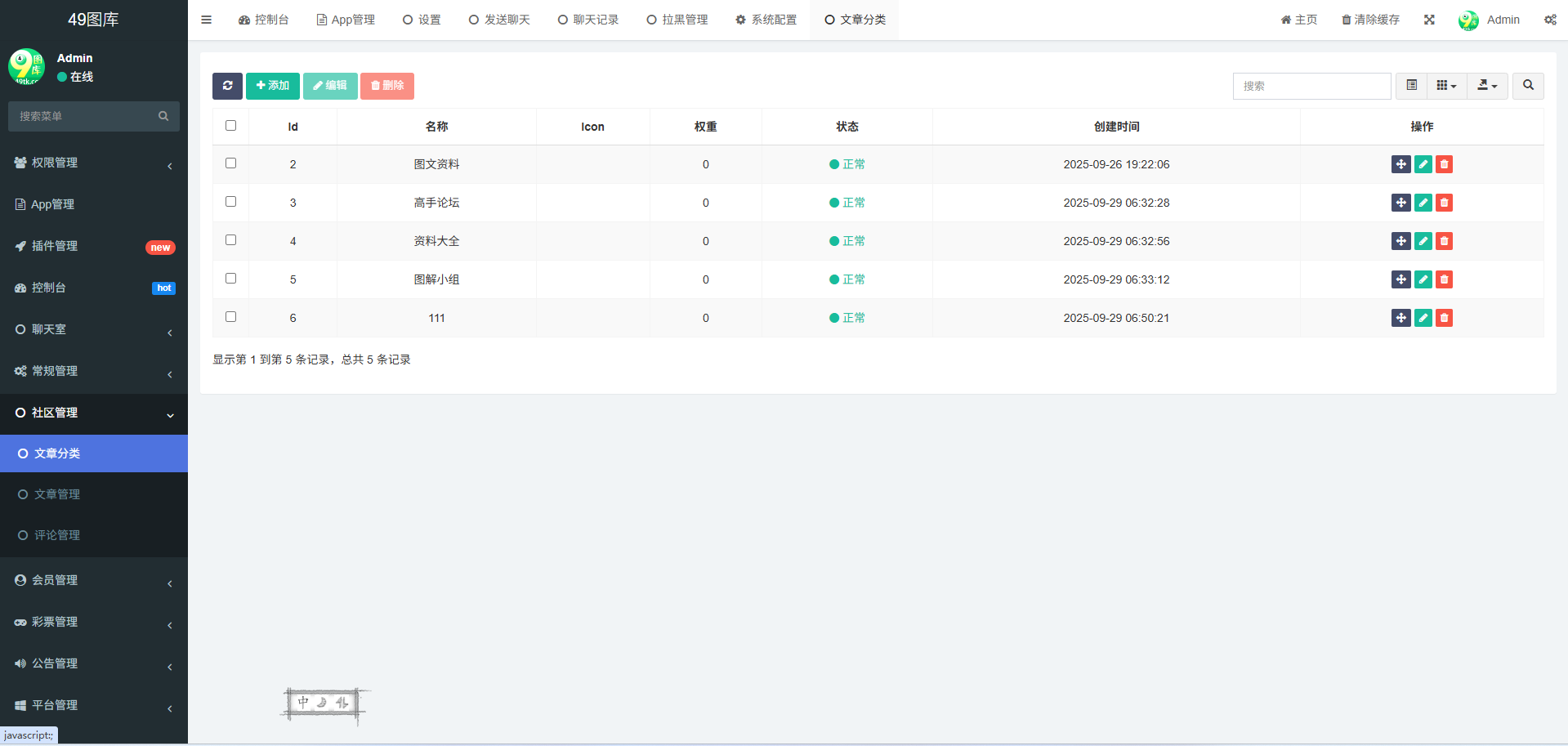Click the drag-sort icon for 图文资料 row
The width and height of the screenshot is (1568, 746).
pyautogui.click(x=1400, y=164)
